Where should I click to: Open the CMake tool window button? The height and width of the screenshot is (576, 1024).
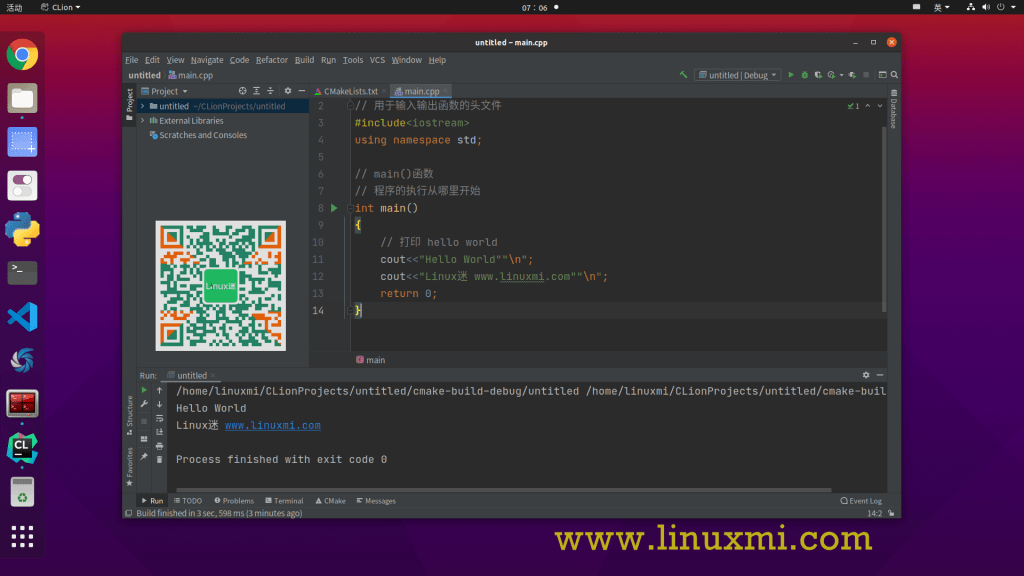[x=330, y=501]
